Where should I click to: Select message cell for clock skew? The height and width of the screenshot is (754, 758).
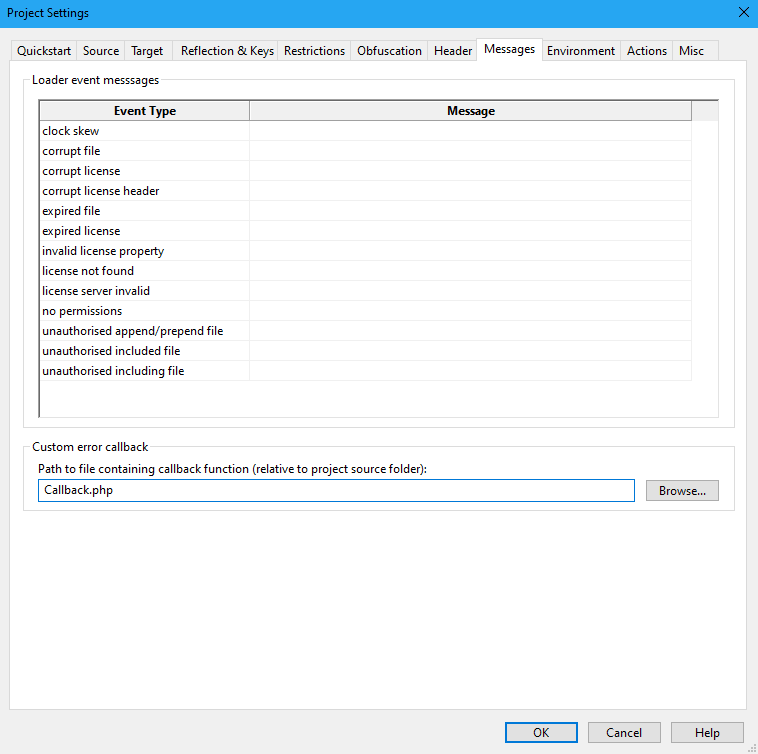point(470,131)
